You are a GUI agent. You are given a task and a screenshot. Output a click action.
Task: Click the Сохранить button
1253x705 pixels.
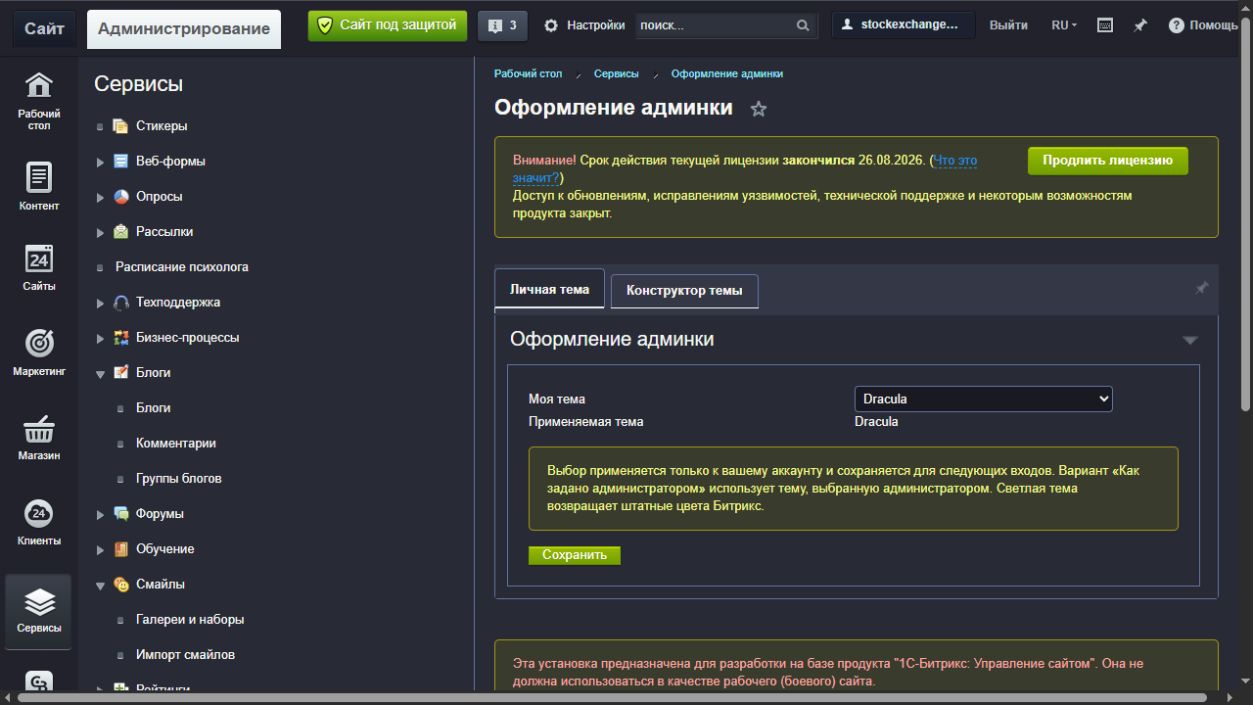click(574, 555)
